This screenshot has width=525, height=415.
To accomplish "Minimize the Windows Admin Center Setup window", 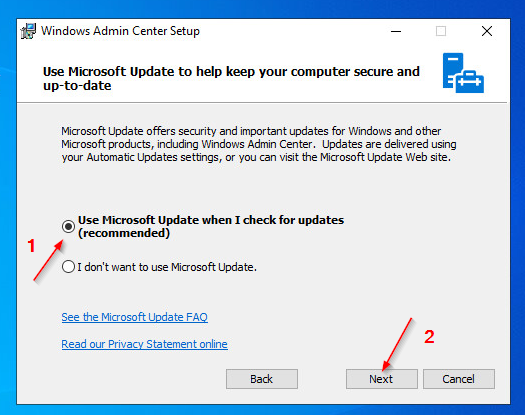I will pyautogui.click(x=396, y=31).
